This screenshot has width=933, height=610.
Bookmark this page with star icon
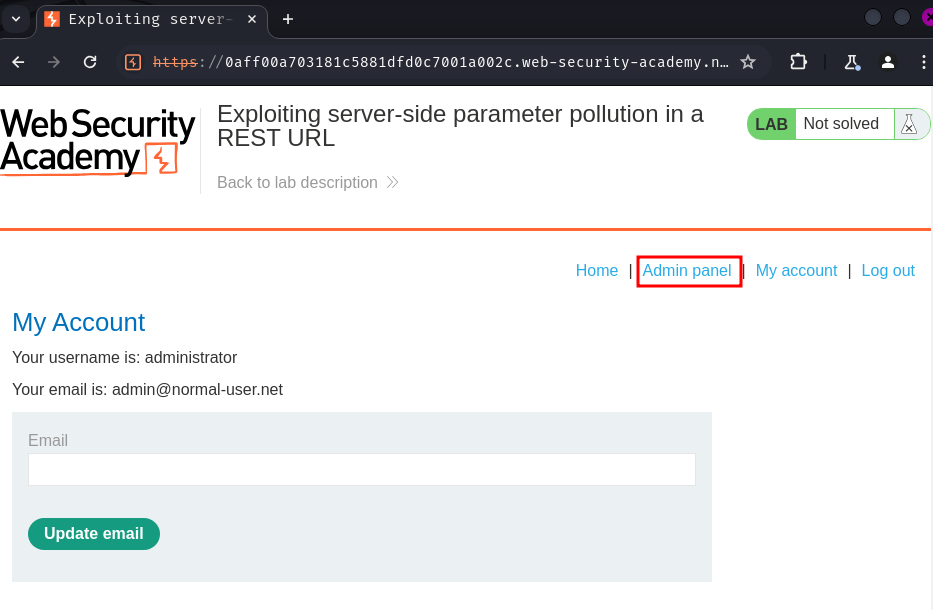coord(748,62)
